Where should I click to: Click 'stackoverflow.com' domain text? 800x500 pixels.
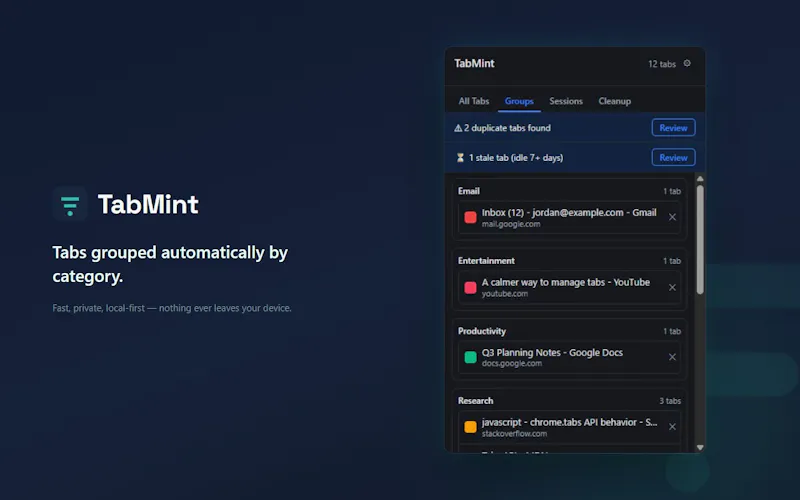tap(514, 434)
